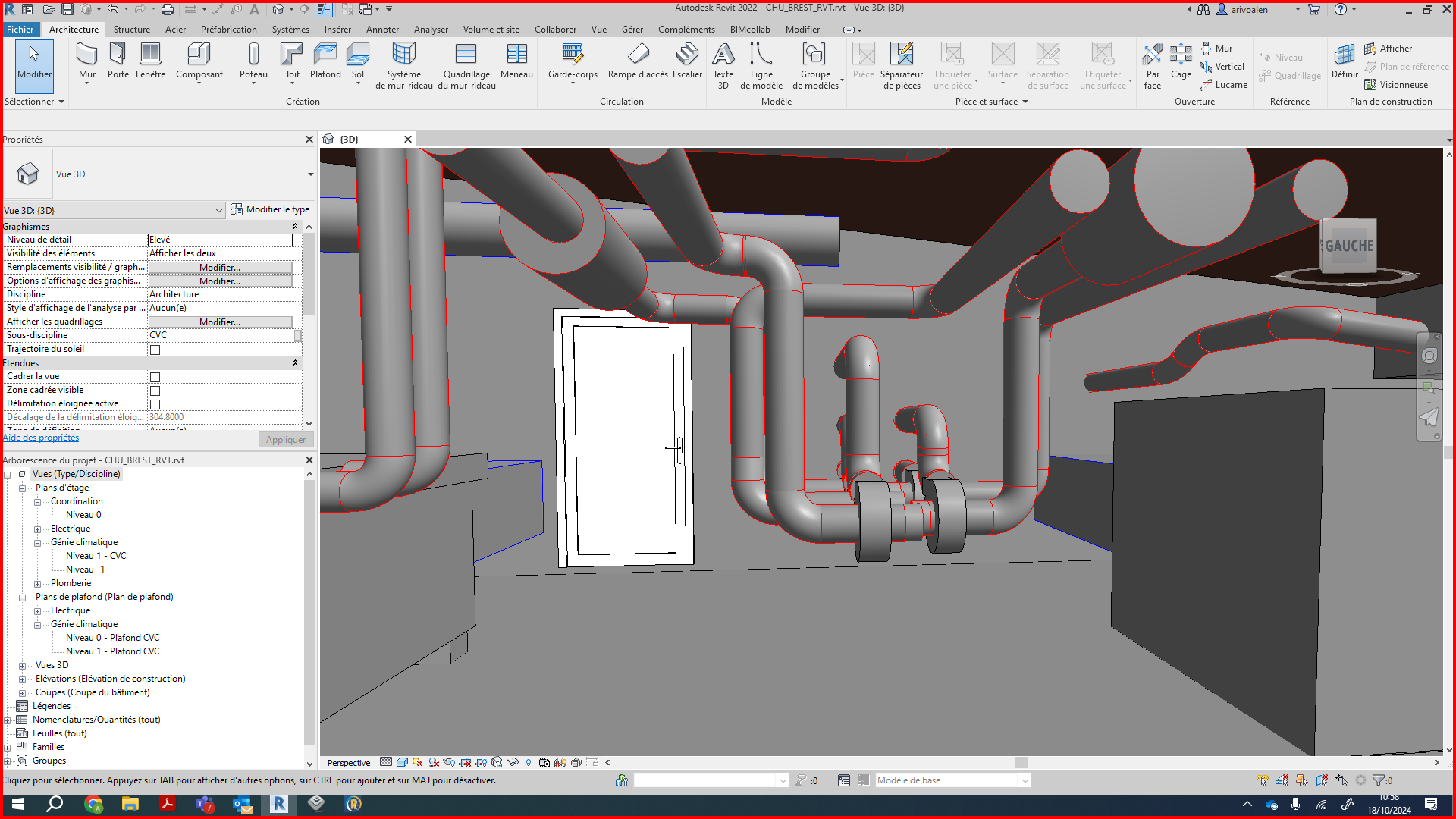Toggle the Cadrer la vue checkbox
This screenshot has height=819, width=1456.
point(155,377)
